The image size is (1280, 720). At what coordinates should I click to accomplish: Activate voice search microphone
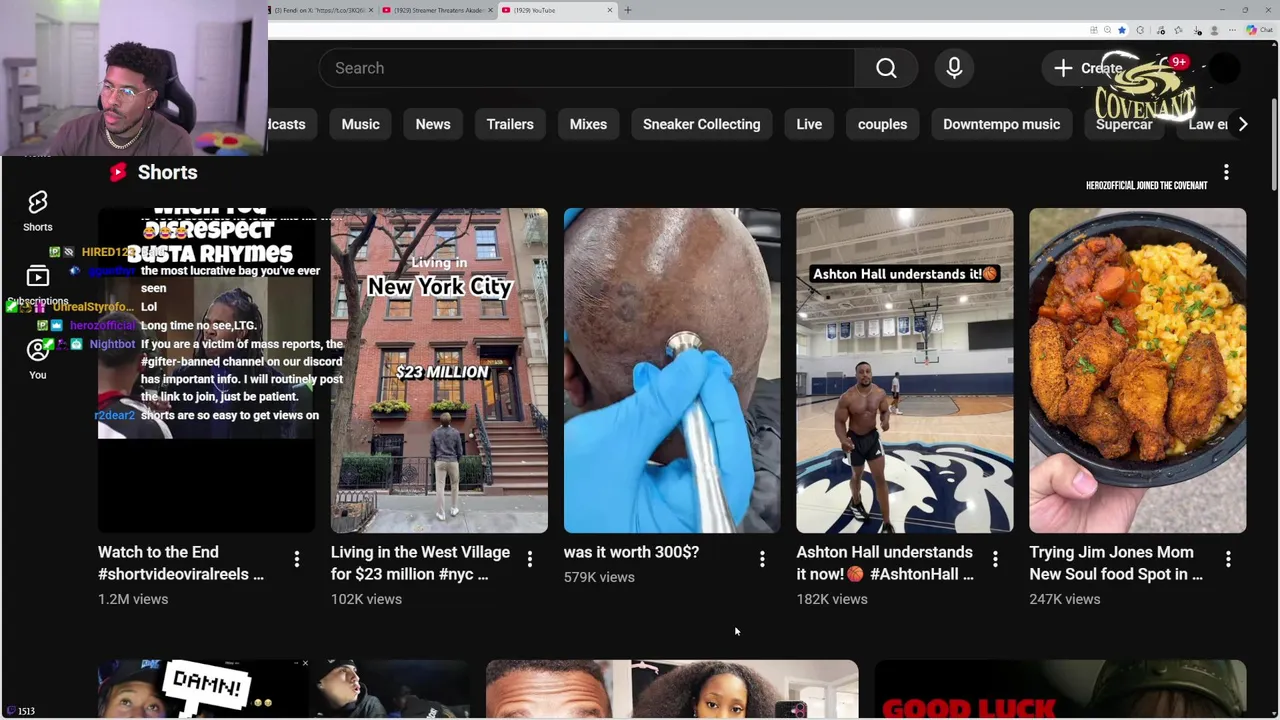[x=954, y=68]
